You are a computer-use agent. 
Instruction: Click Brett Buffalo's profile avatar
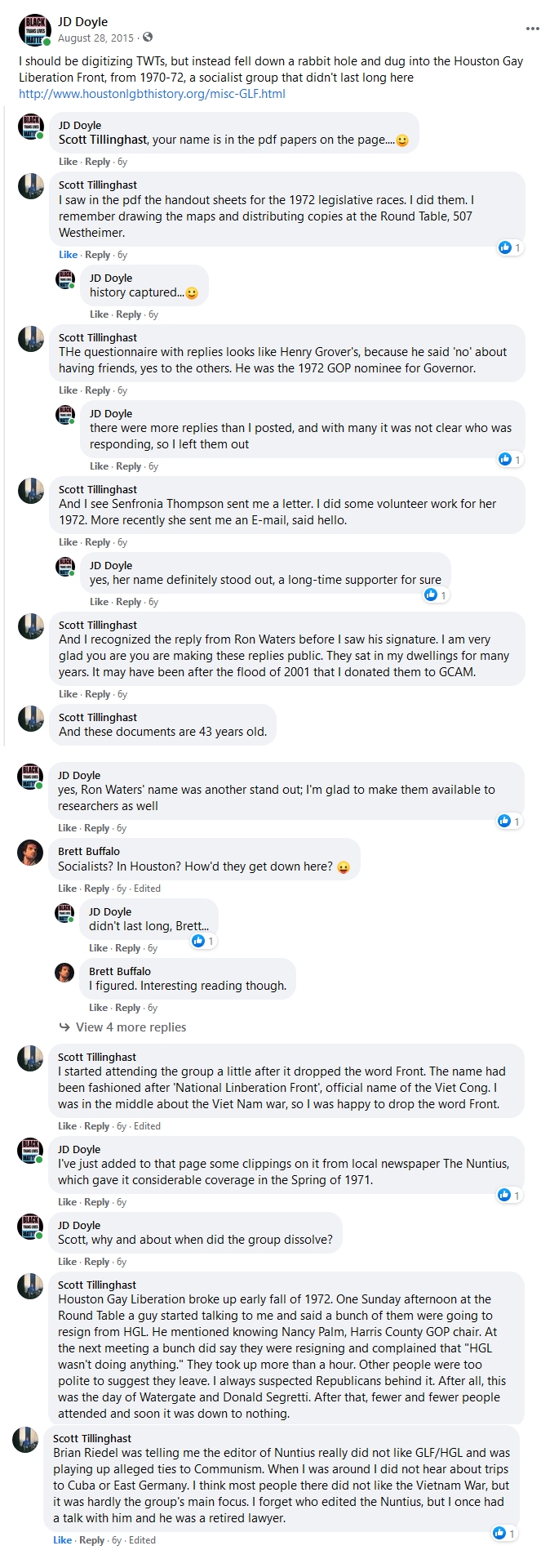(x=30, y=853)
